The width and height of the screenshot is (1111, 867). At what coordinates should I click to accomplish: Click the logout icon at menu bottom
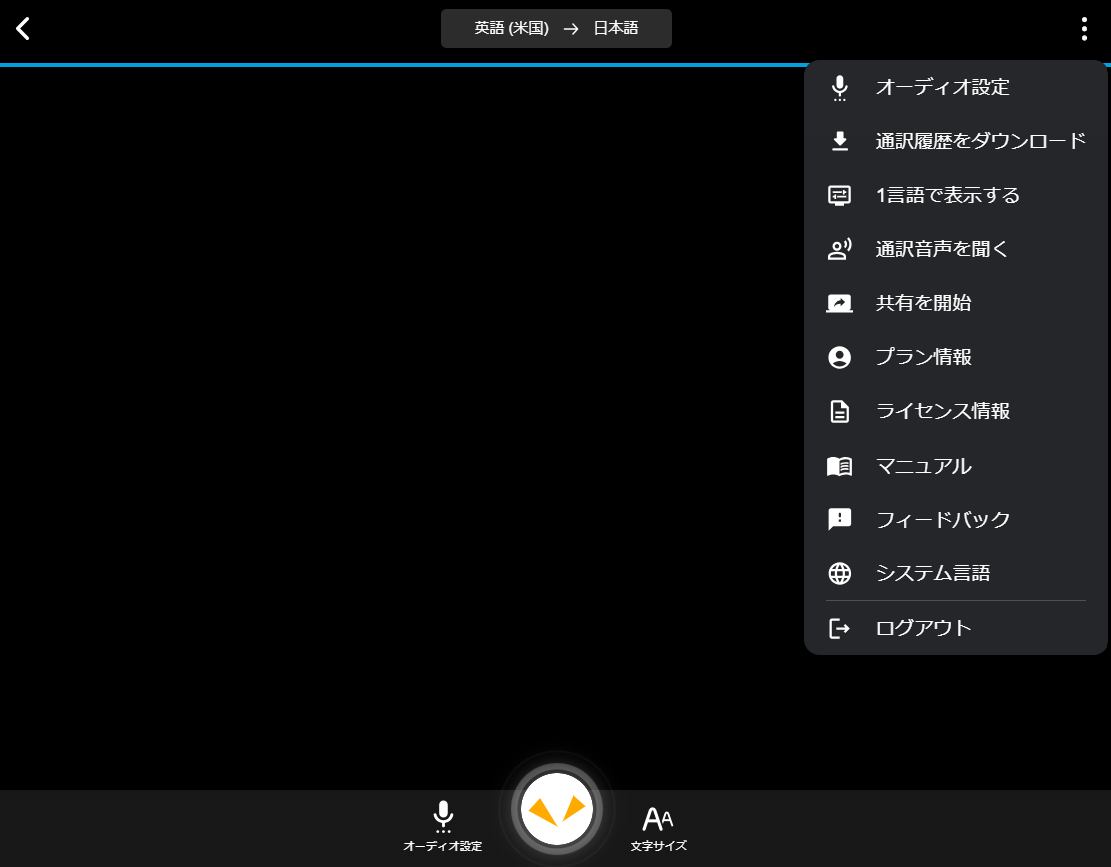839,627
